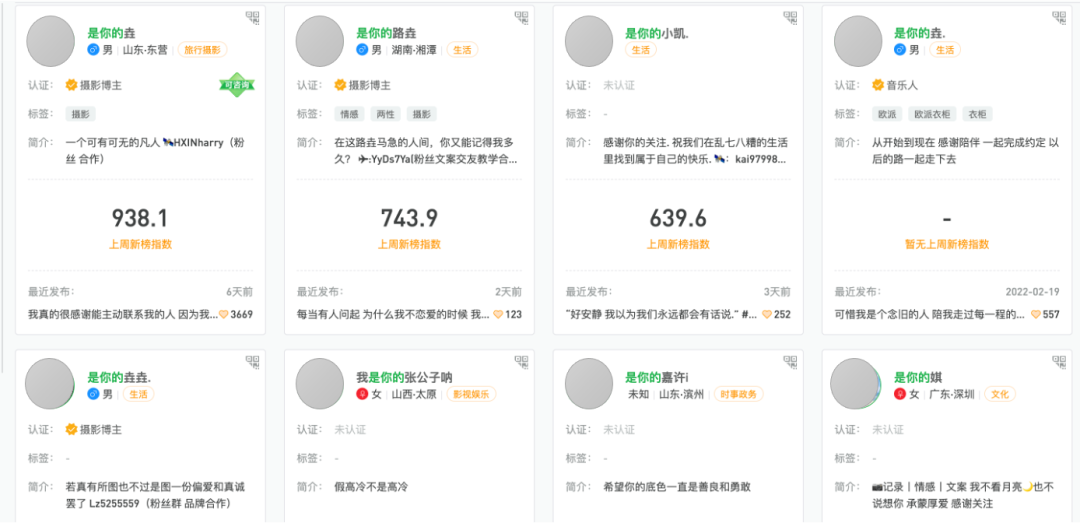Click avatar of 是你的小凯
This screenshot has width=1080, height=523.
[589, 41]
